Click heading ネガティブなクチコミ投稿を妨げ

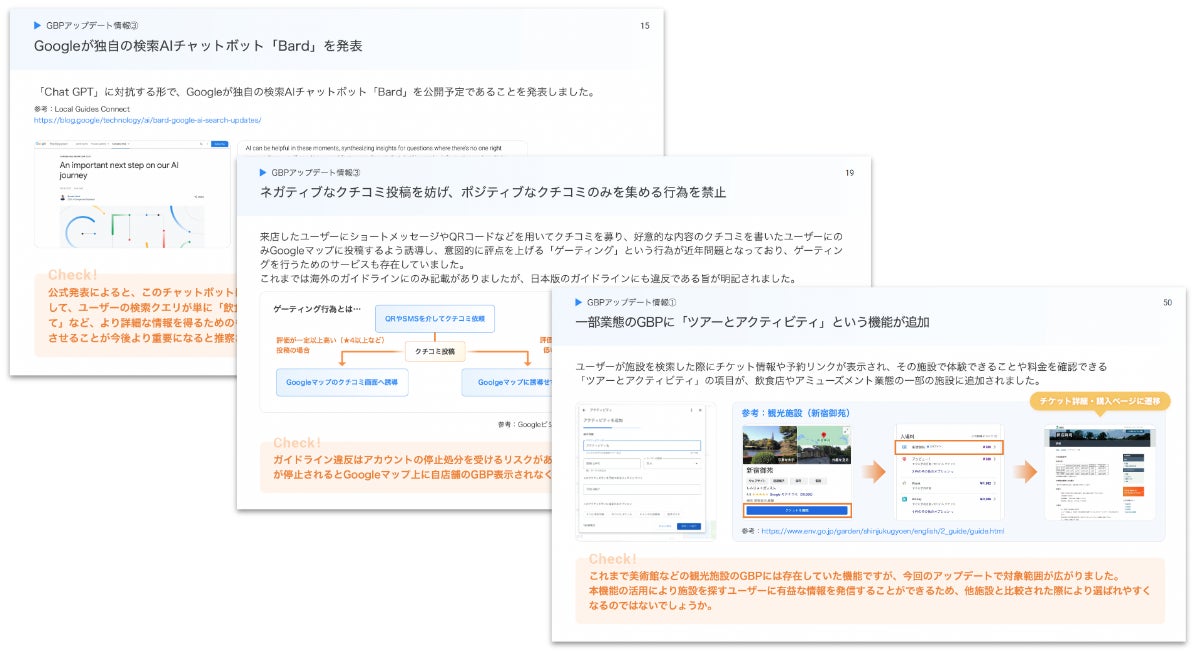point(492,193)
